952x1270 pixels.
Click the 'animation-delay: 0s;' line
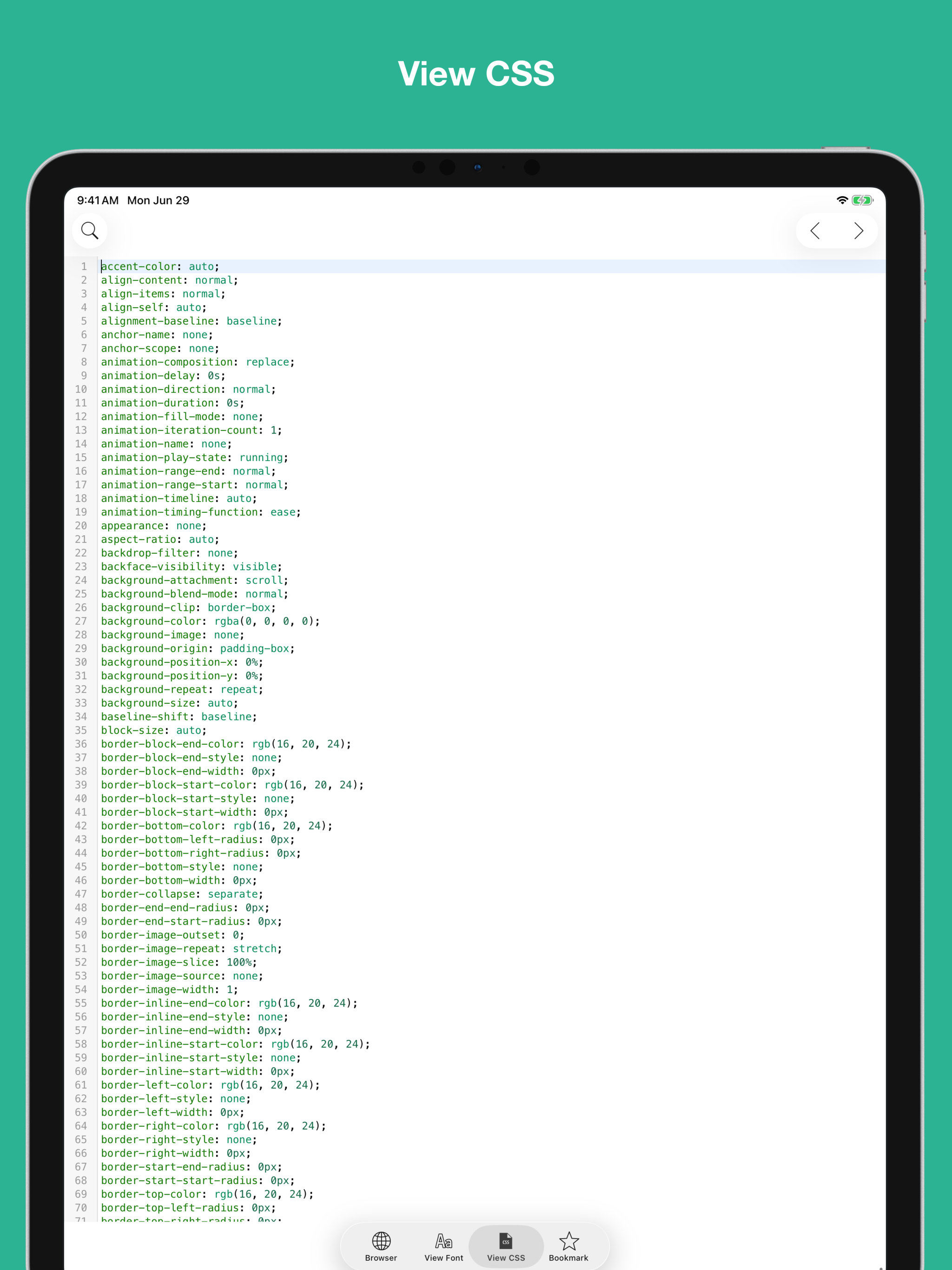(x=163, y=376)
